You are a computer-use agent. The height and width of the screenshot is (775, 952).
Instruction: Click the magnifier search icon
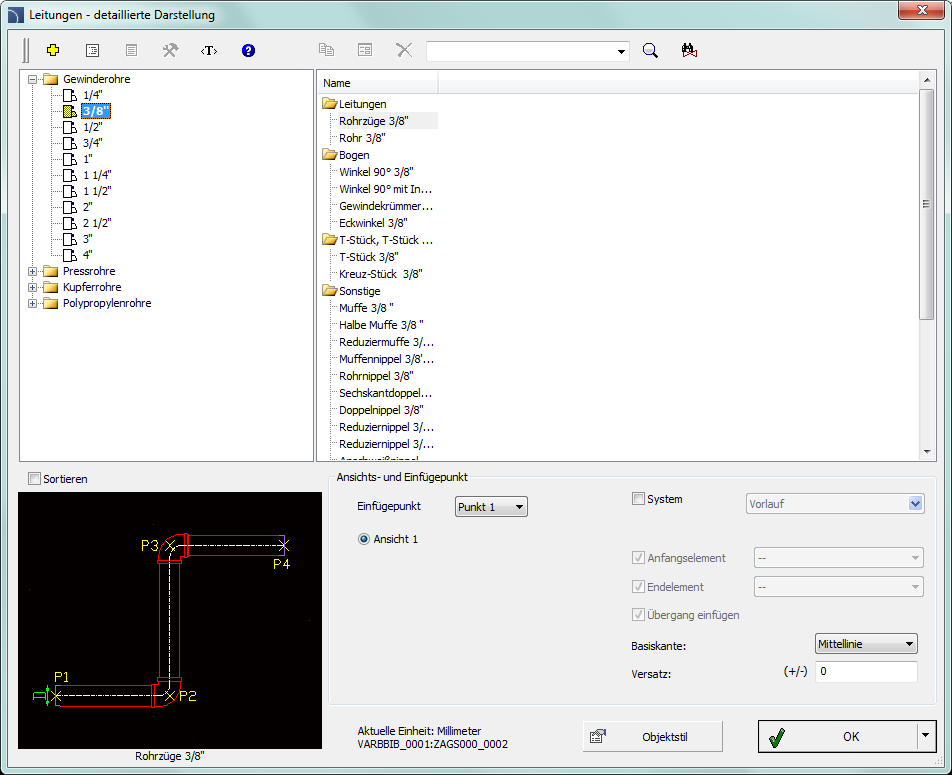coord(650,50)
